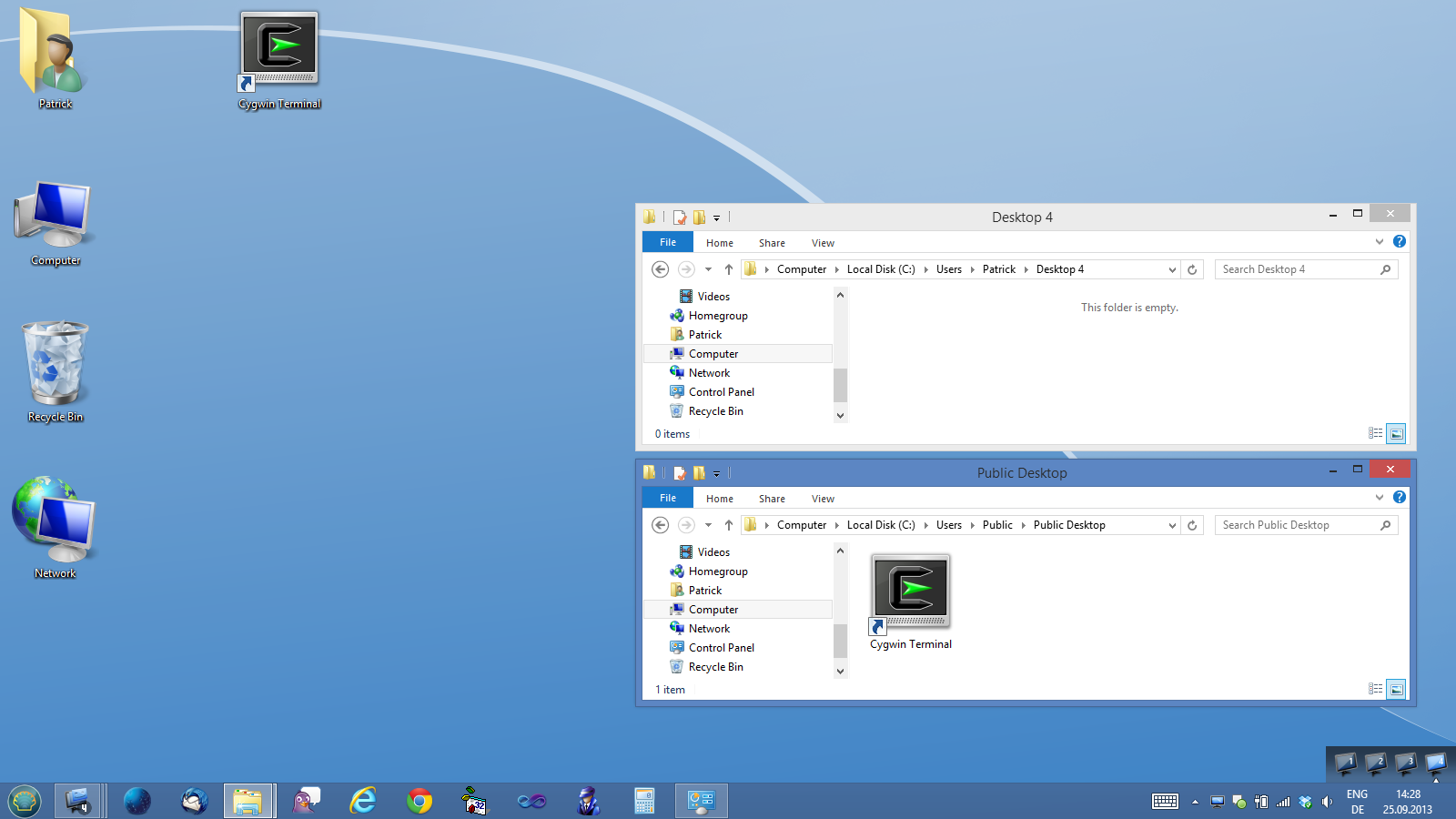Switch Public Desktop window to large icons view
This screenshot has height=819, width=1456.
tap(1396, 689)
